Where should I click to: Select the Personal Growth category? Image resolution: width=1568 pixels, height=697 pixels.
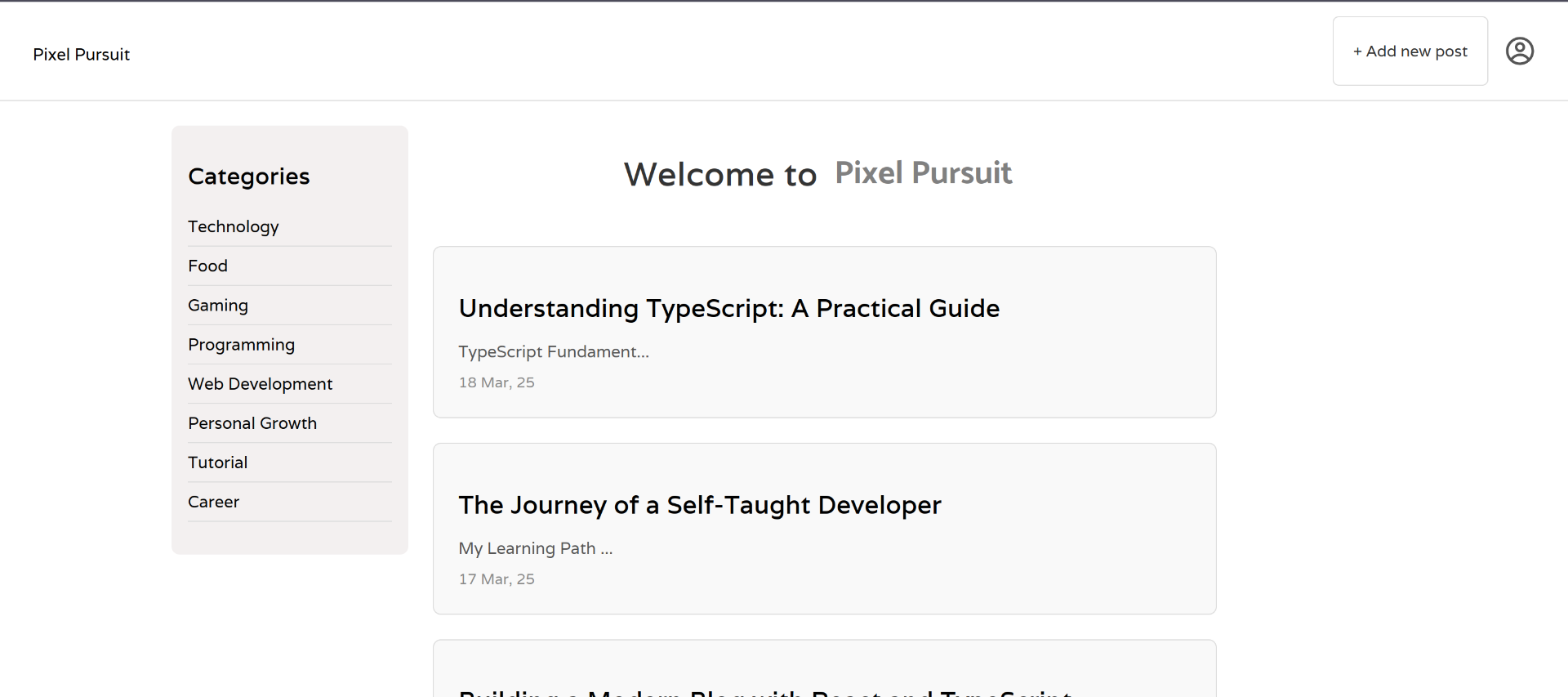point(252,423)
